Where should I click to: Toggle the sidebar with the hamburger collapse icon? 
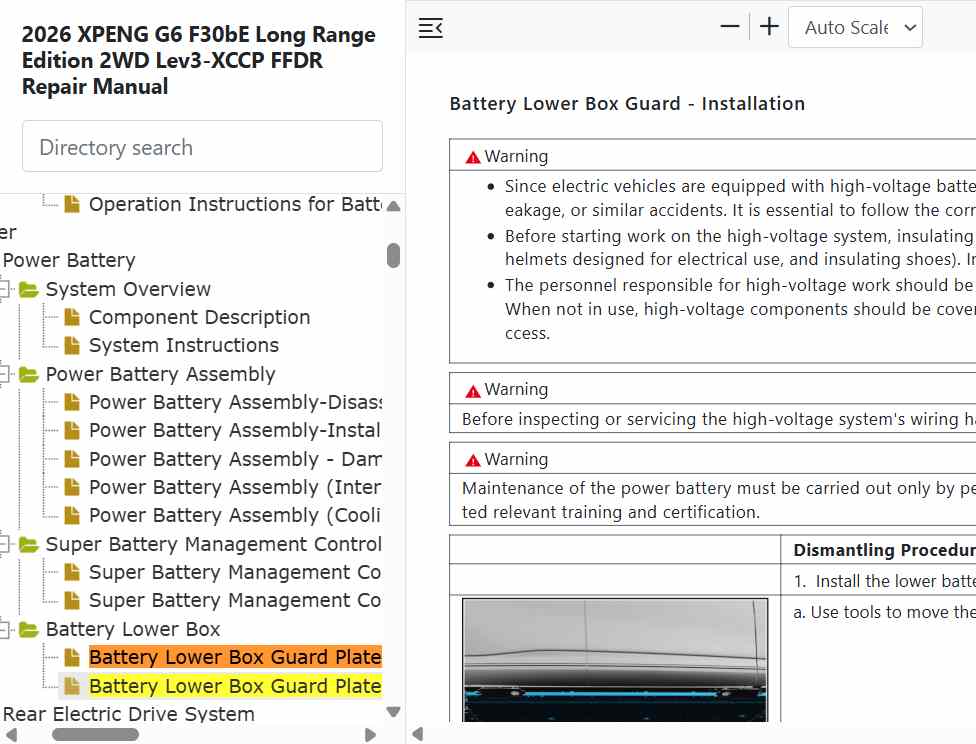(x=430, y=28)
